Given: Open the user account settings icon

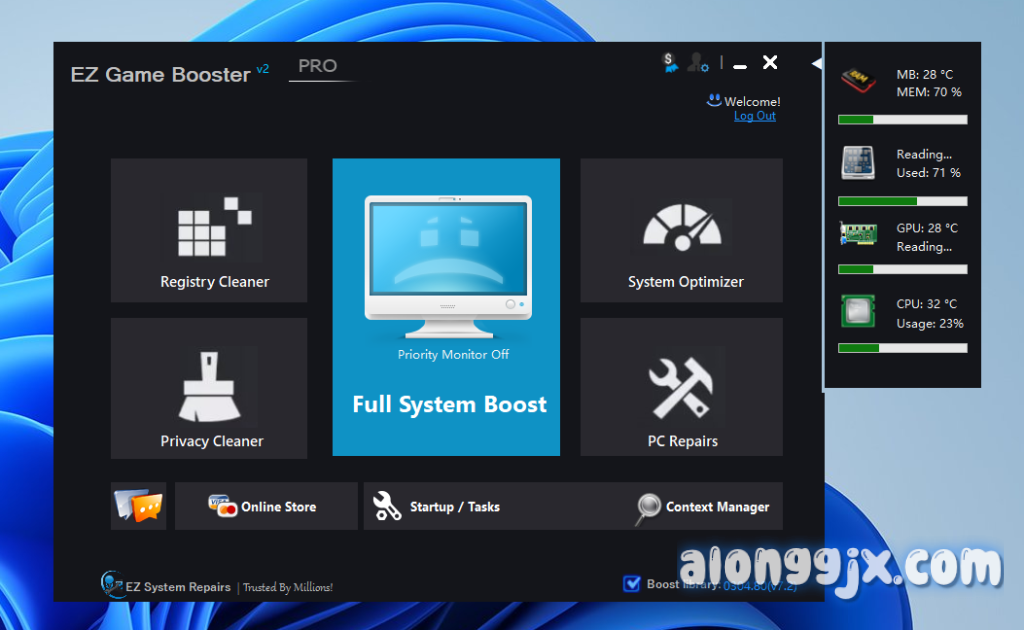Looking at the screenshot, I should tap(698, 63).
